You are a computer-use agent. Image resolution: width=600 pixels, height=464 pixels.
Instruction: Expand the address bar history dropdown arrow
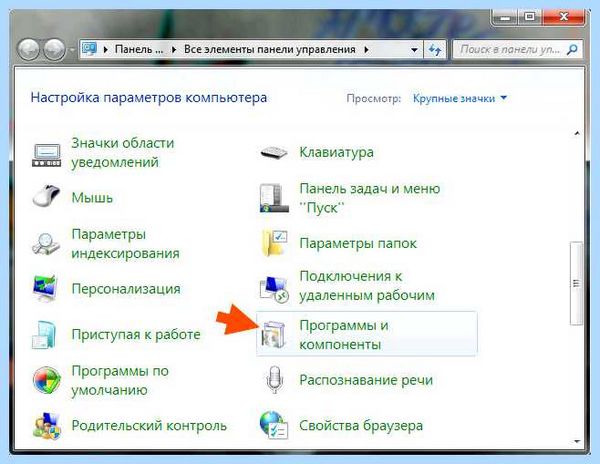414,50
